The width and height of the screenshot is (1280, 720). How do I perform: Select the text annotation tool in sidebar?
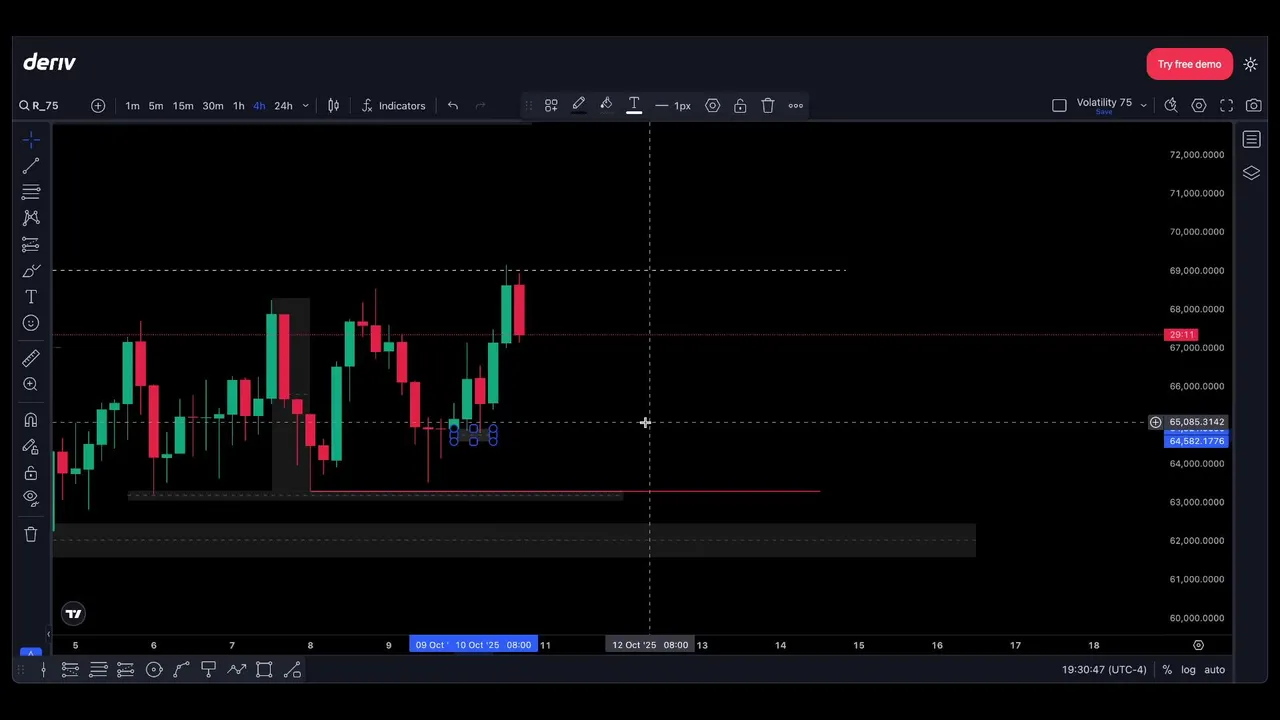[x=31, y=297]
